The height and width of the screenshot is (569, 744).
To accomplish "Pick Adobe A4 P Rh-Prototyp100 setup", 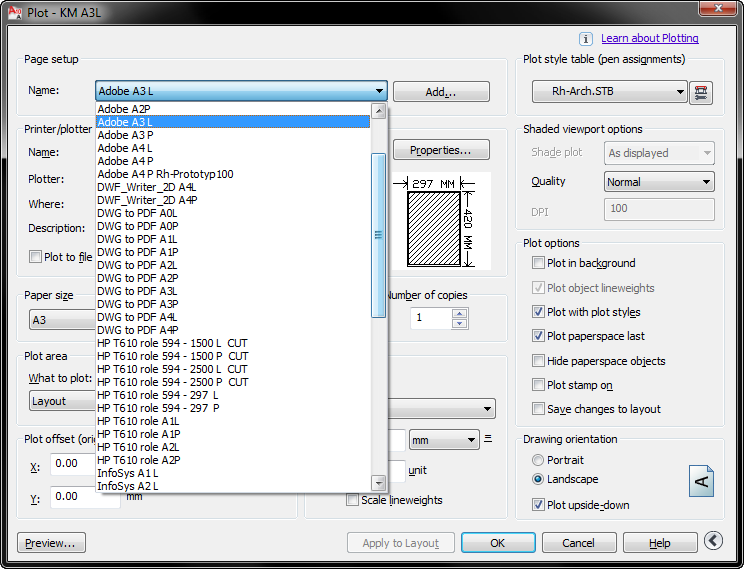I will click(165, 174).
